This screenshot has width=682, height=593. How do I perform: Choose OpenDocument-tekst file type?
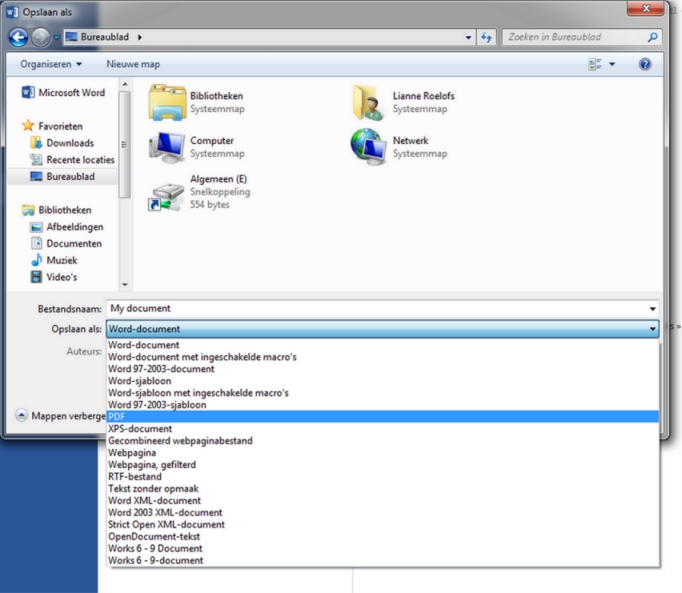(383, 536)
